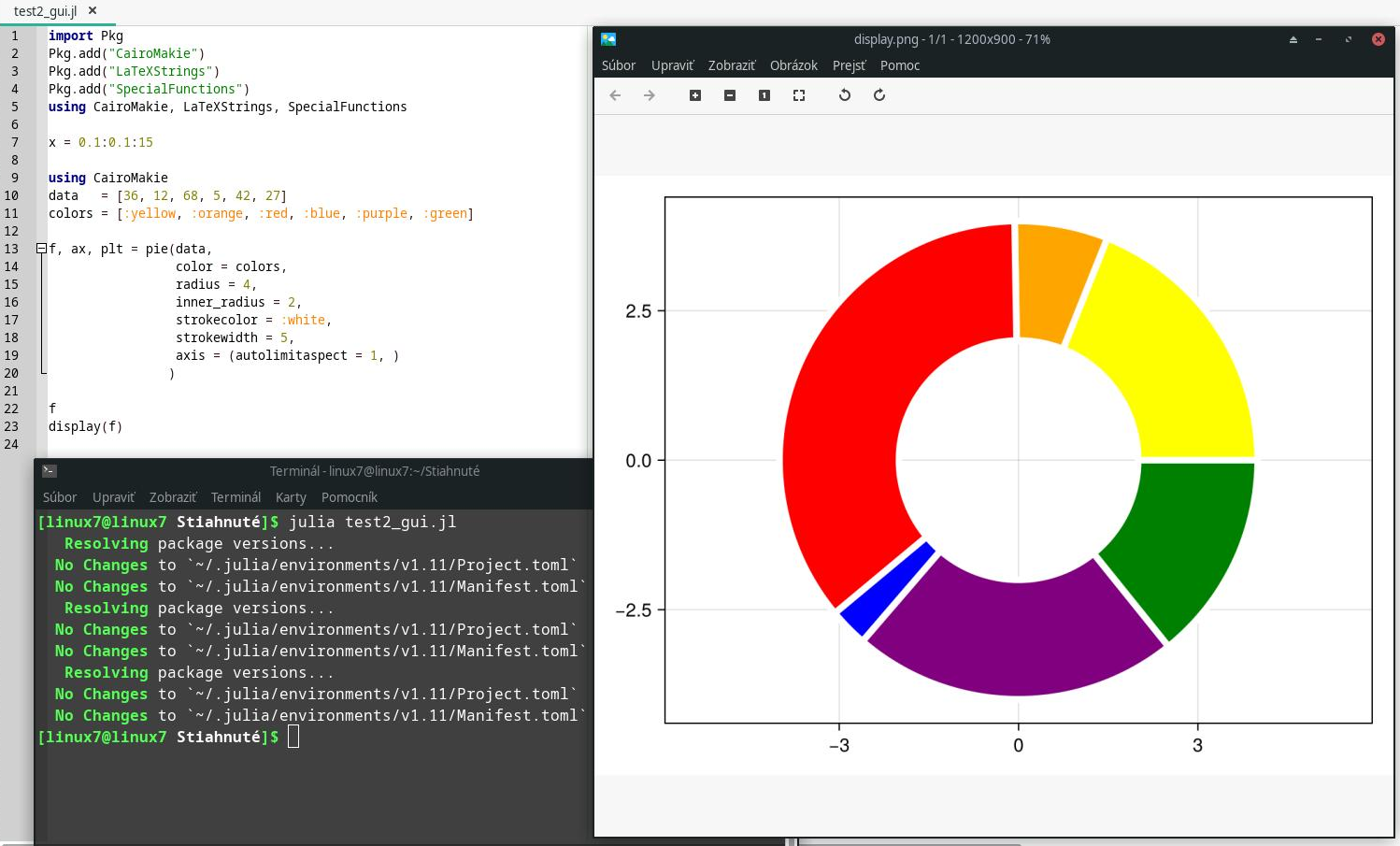The height and width of the screenshot is (846, 1400).
Task: Go to the next image
Action: click(x=650, y=95)
